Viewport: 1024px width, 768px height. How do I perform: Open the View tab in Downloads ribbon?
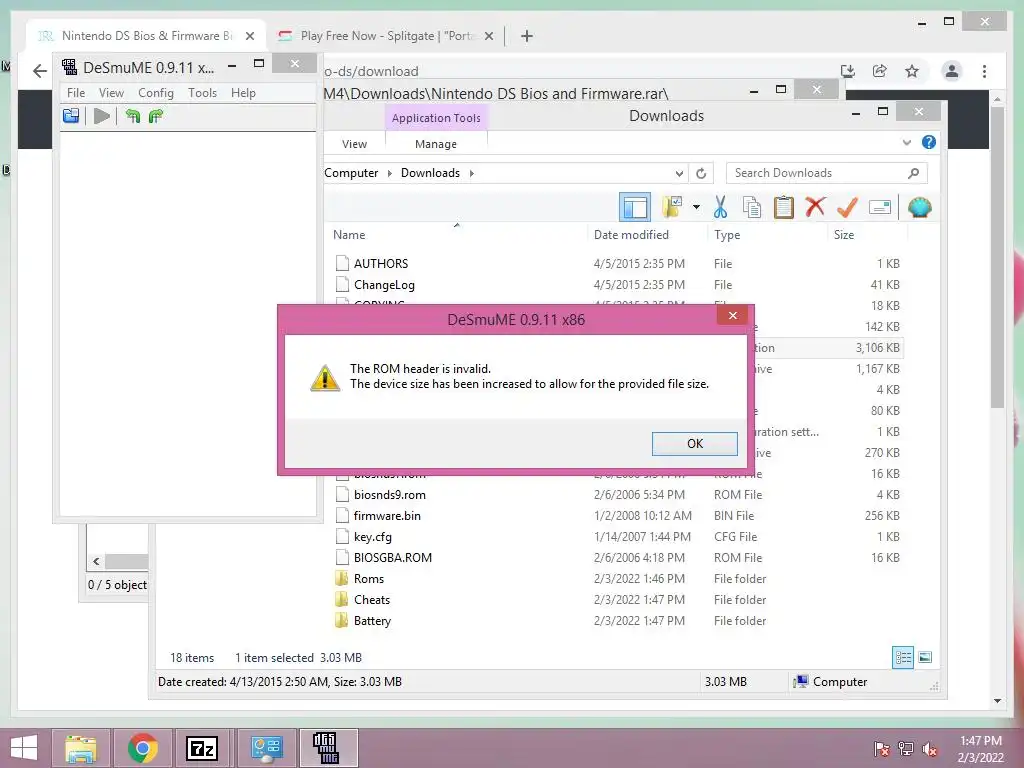pos(354,144)
